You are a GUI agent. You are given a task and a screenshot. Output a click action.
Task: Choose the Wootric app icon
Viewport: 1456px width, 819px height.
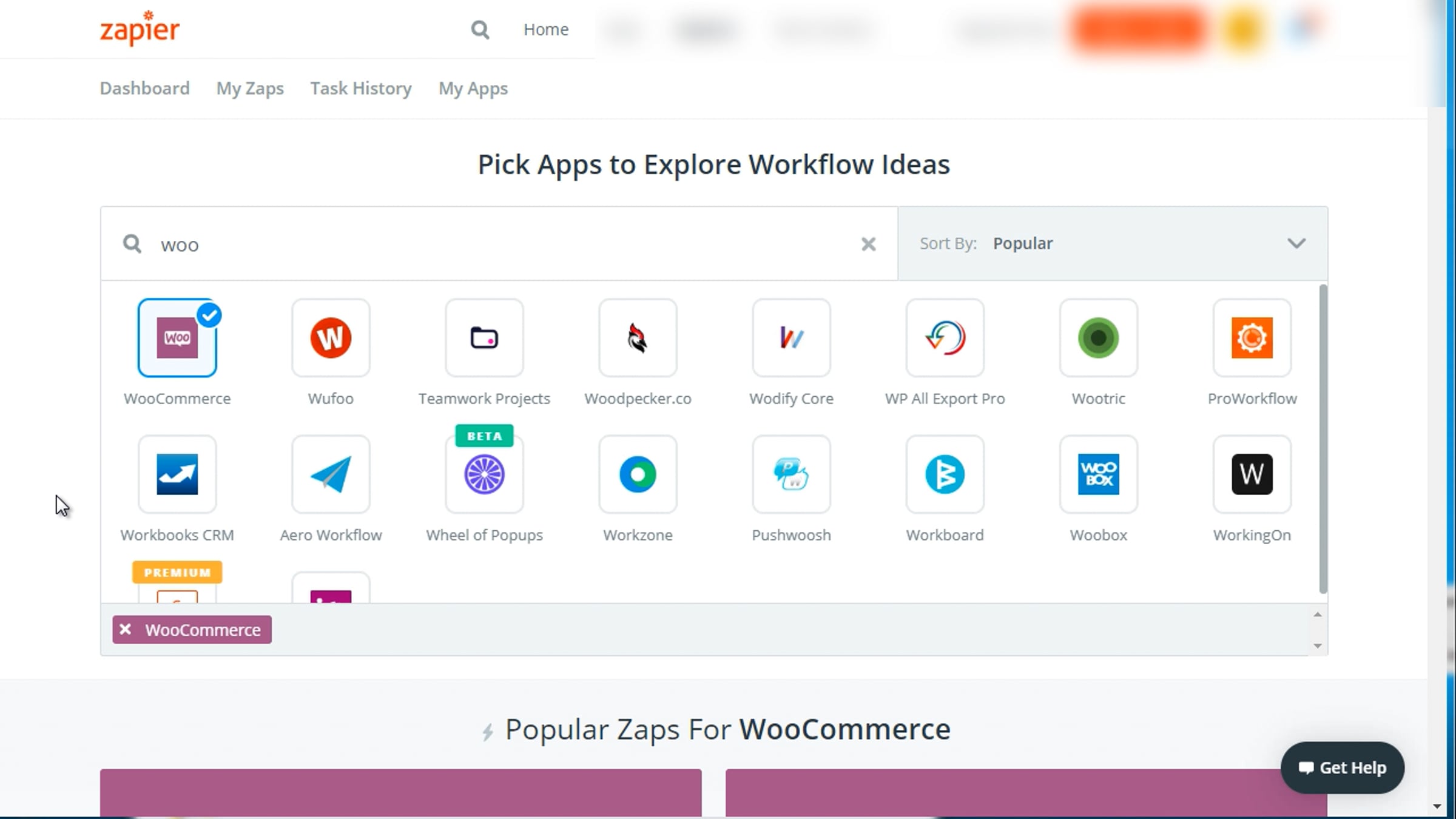coord(1098,338)
